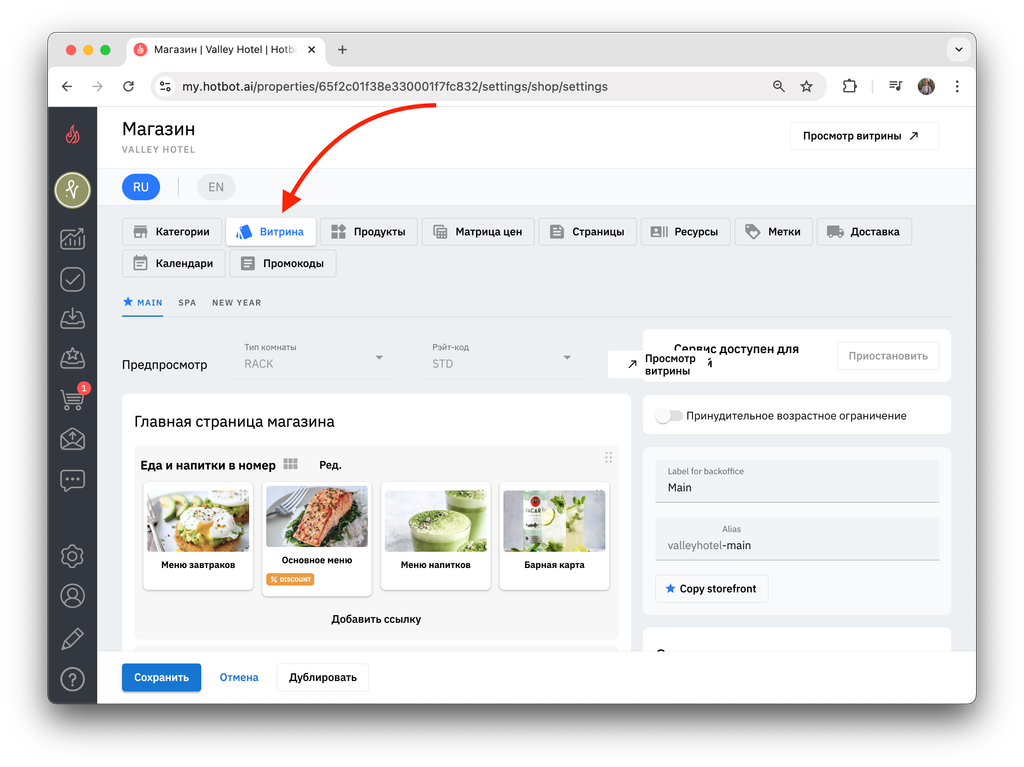Open the media control playlist icon
Viewport: 1024px width, 767px height.
[895, 86]
